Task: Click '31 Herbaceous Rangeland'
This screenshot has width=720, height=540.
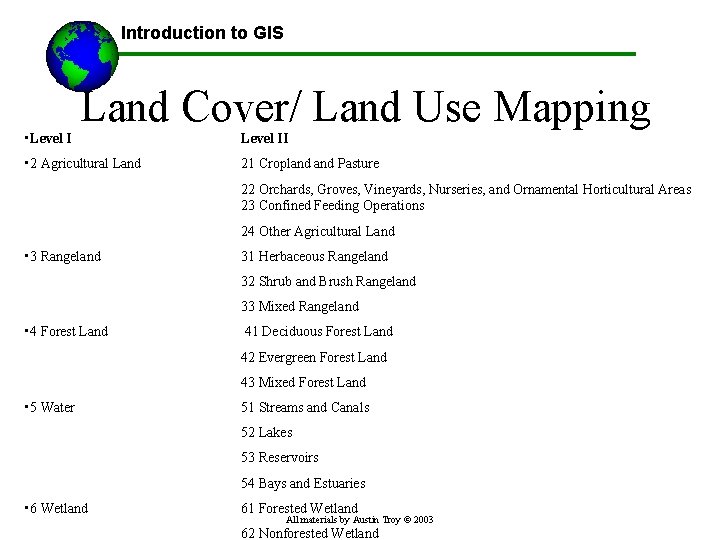Action: coord(315,256)
